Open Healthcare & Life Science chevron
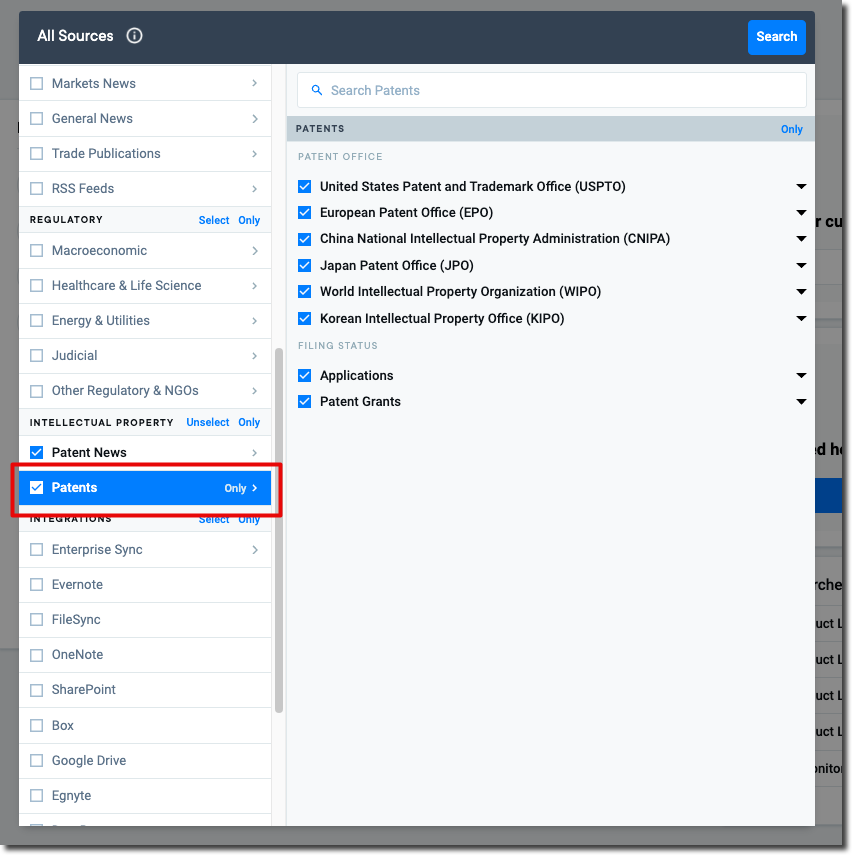 pos(255,285)
